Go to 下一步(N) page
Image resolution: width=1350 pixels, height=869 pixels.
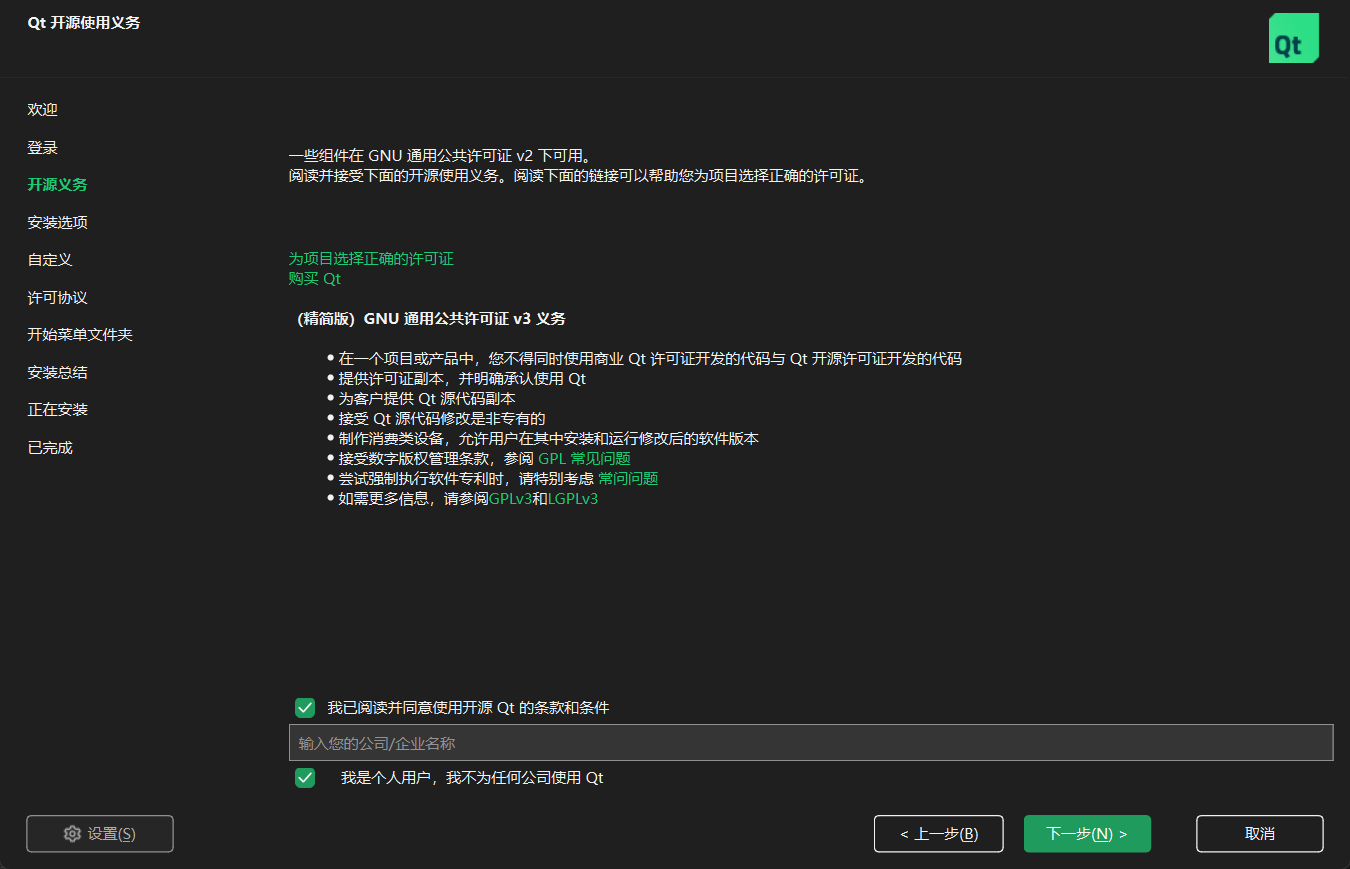tap(1087, 834)
